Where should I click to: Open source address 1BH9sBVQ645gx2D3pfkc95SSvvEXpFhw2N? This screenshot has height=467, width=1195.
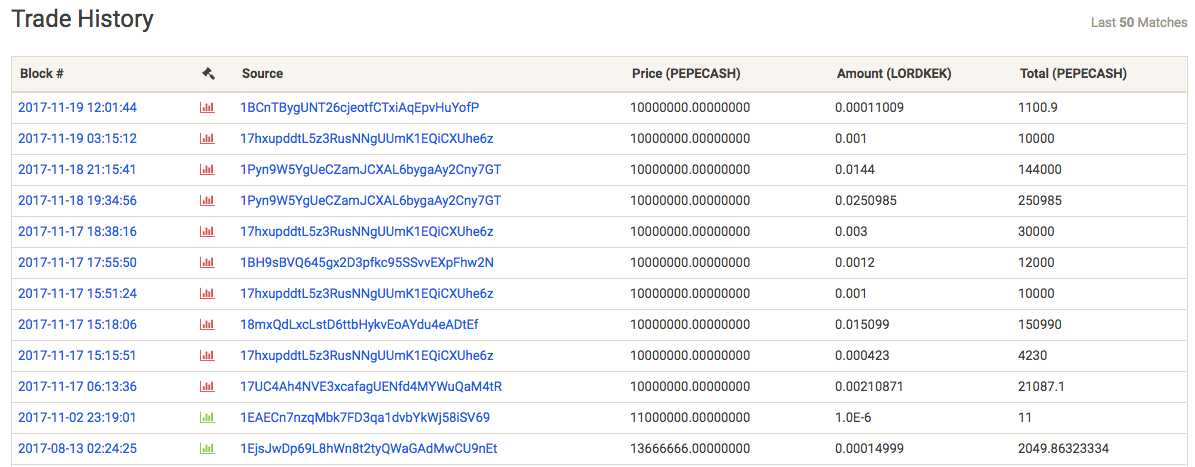click(367, 263)
